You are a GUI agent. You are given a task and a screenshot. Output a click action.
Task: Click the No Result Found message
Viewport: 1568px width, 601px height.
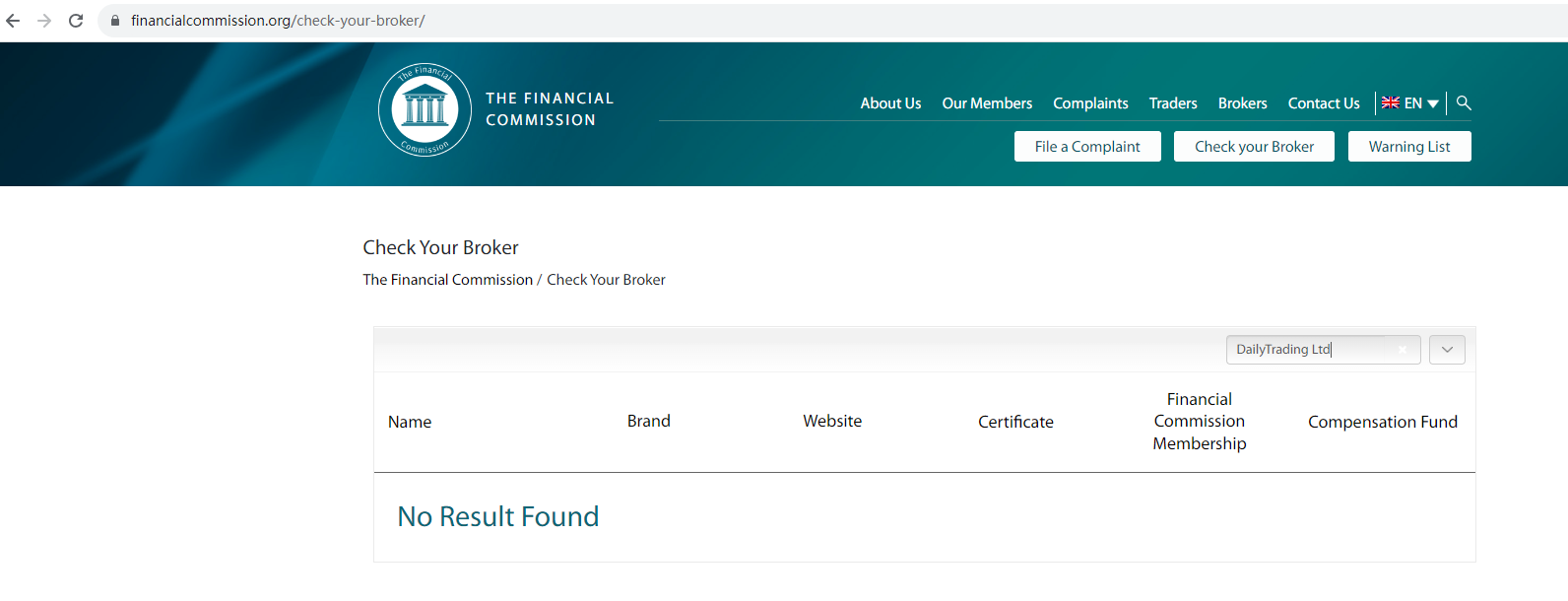pyautogui.click(x=498, y=516)
